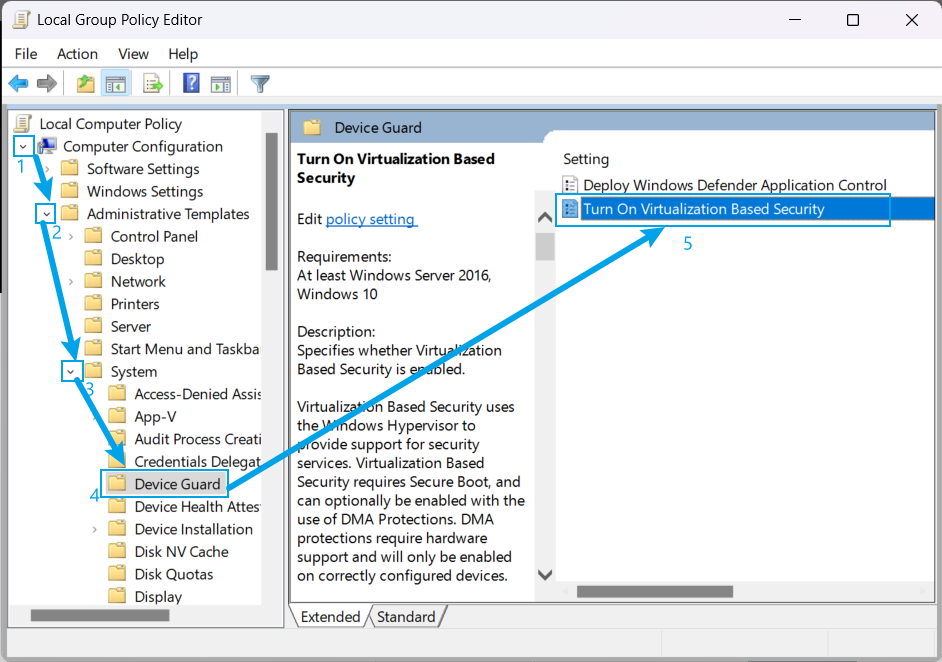This screenshot has height=662, width=942.
Task: Click the Access-Denied Assistance folder icon
Action: (x=117, y=393)
